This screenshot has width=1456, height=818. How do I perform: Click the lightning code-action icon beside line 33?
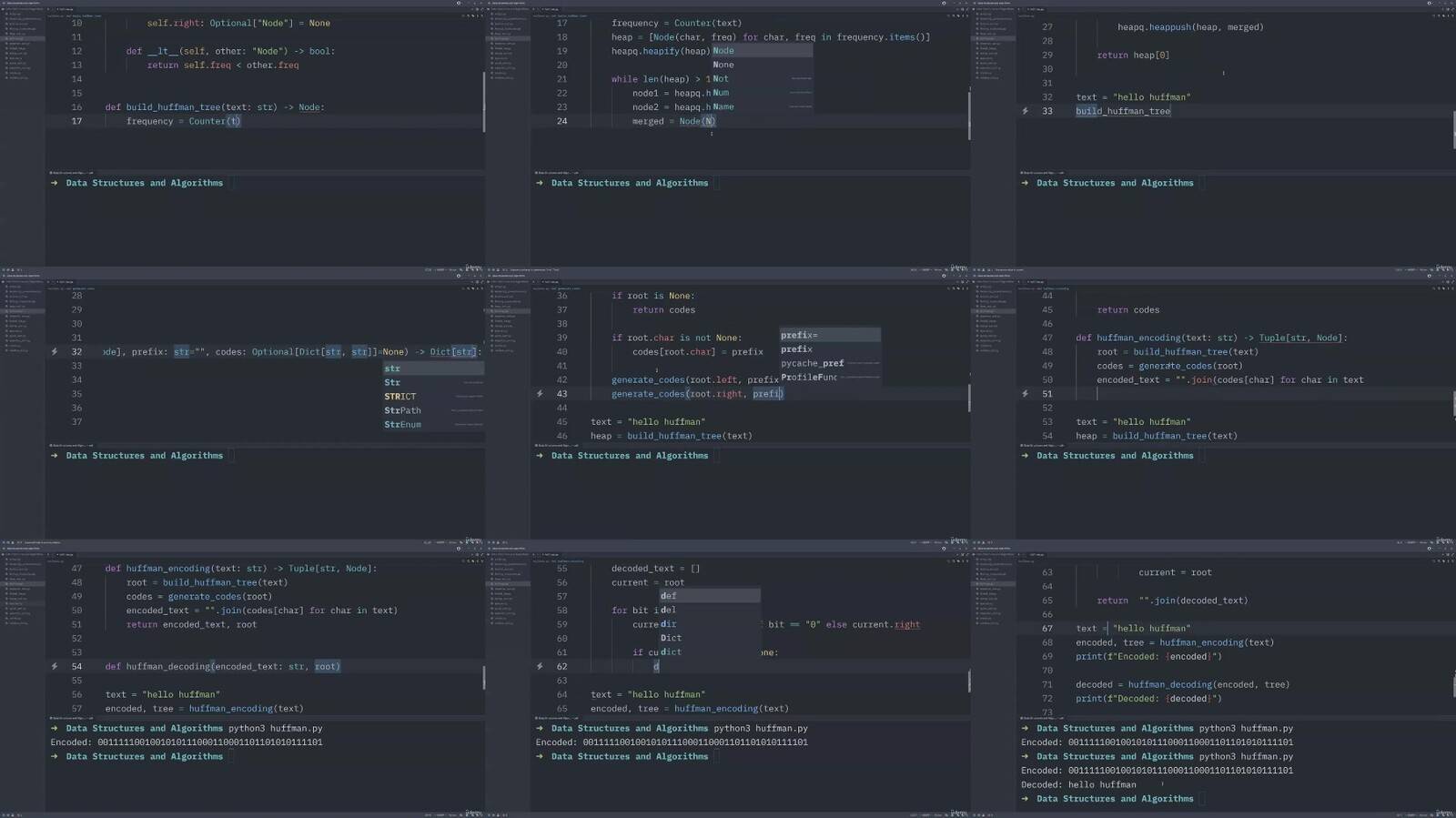(1026, 111)
